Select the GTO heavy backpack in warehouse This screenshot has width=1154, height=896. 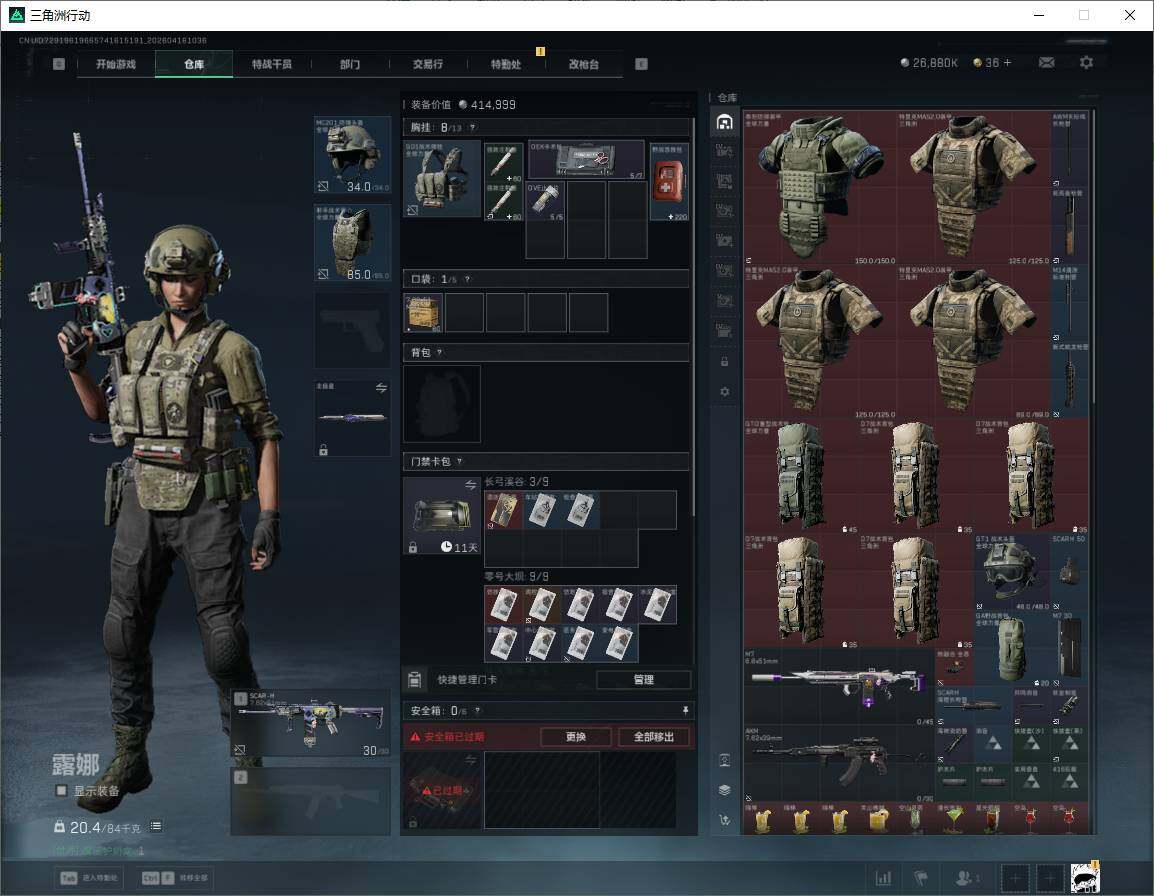coord(801,476)
